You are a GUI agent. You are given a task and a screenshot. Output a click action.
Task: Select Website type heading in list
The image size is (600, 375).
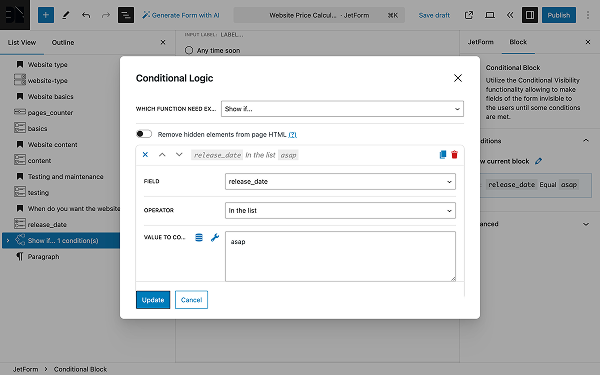pyautogui.click(x=47, y=65)
